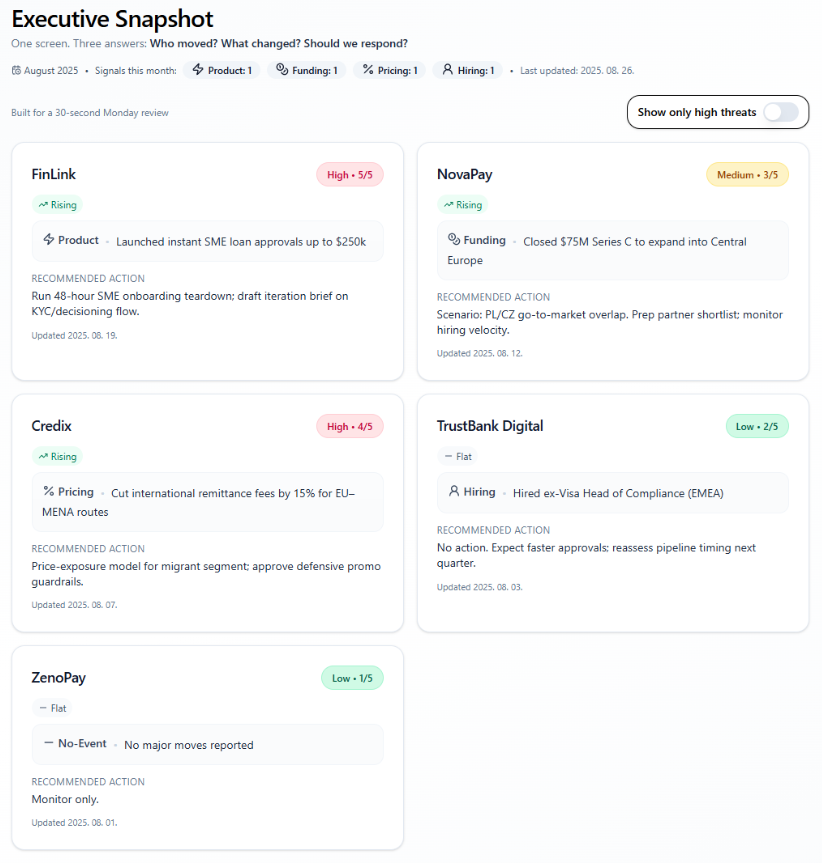The image size is (822, 864).
Task: Toggle the Product: 1 signal filter chip
Action: [222, 70]
